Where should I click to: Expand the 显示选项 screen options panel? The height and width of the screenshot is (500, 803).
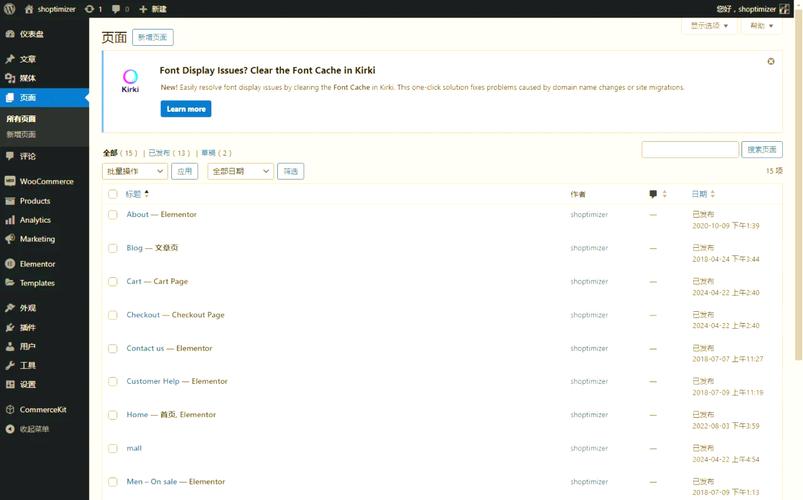tap(710, 26)
